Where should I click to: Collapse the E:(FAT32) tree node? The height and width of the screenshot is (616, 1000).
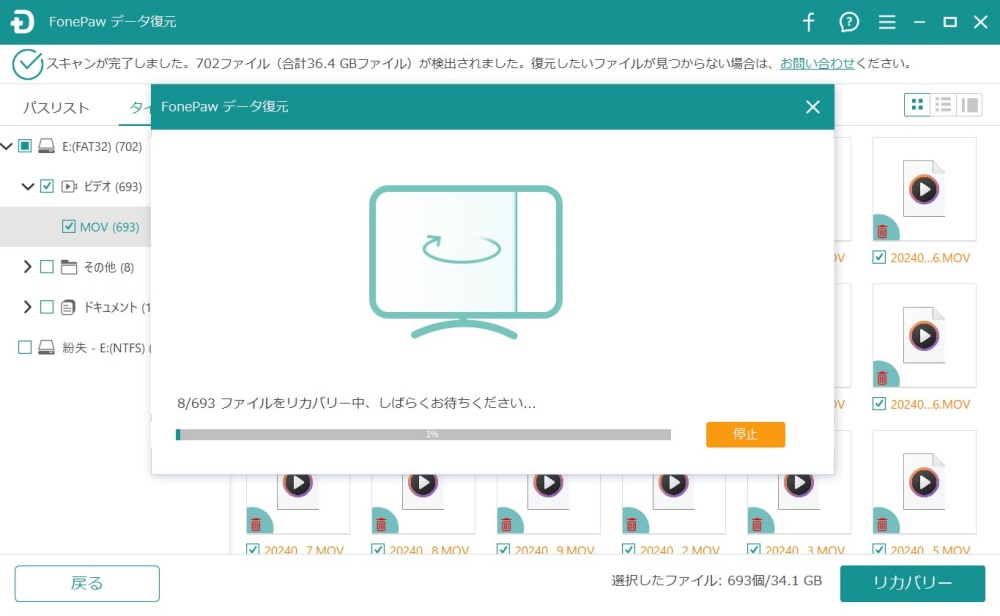(x=6, y=146)
